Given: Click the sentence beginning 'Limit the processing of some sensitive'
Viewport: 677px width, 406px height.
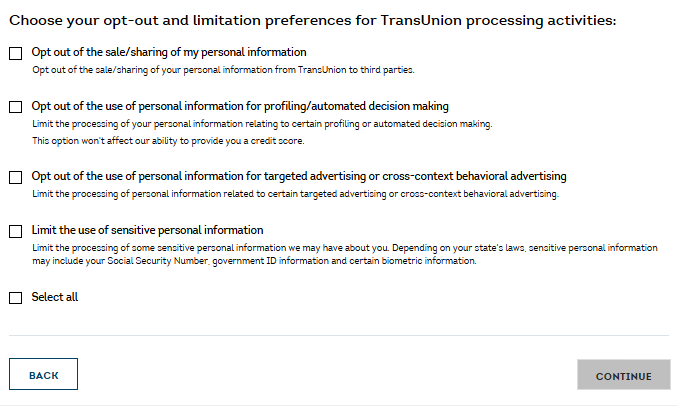Looking at the screenshot, I should coord(344,248).
